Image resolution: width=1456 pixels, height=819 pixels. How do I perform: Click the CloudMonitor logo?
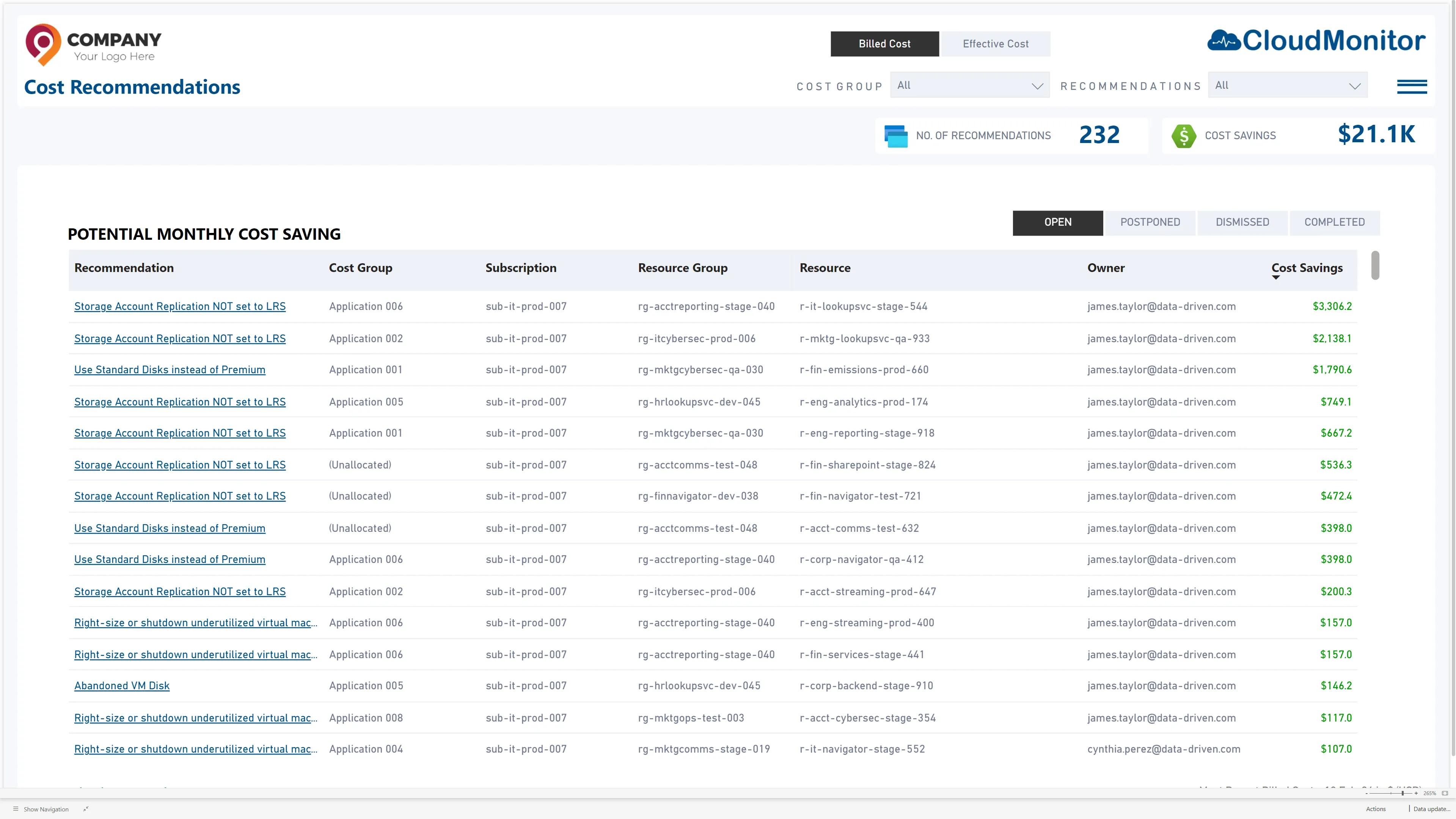[1316, 41]
